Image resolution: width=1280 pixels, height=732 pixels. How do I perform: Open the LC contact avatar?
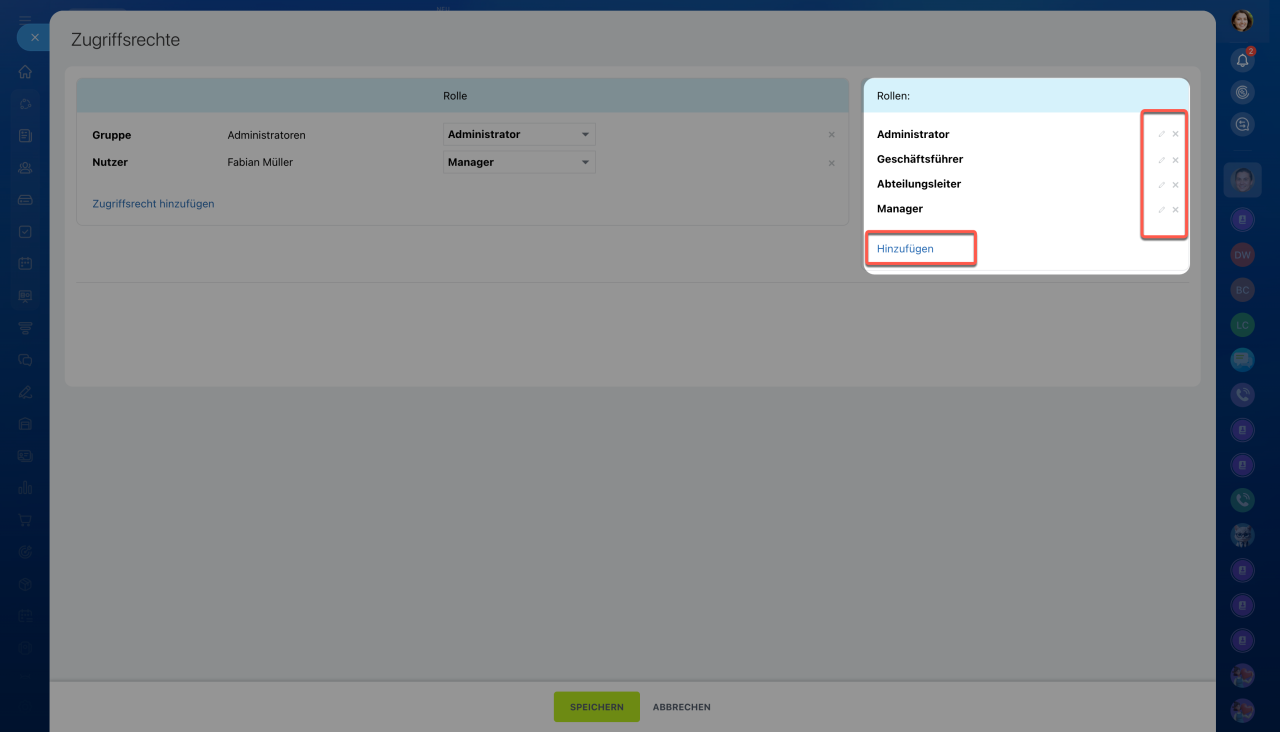pos(1243,325)
